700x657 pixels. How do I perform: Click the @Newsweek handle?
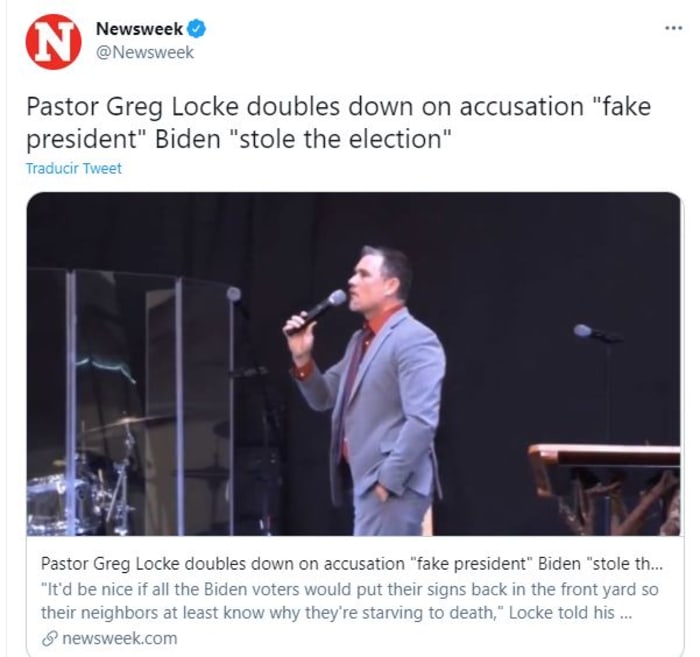tap(144, 52)
